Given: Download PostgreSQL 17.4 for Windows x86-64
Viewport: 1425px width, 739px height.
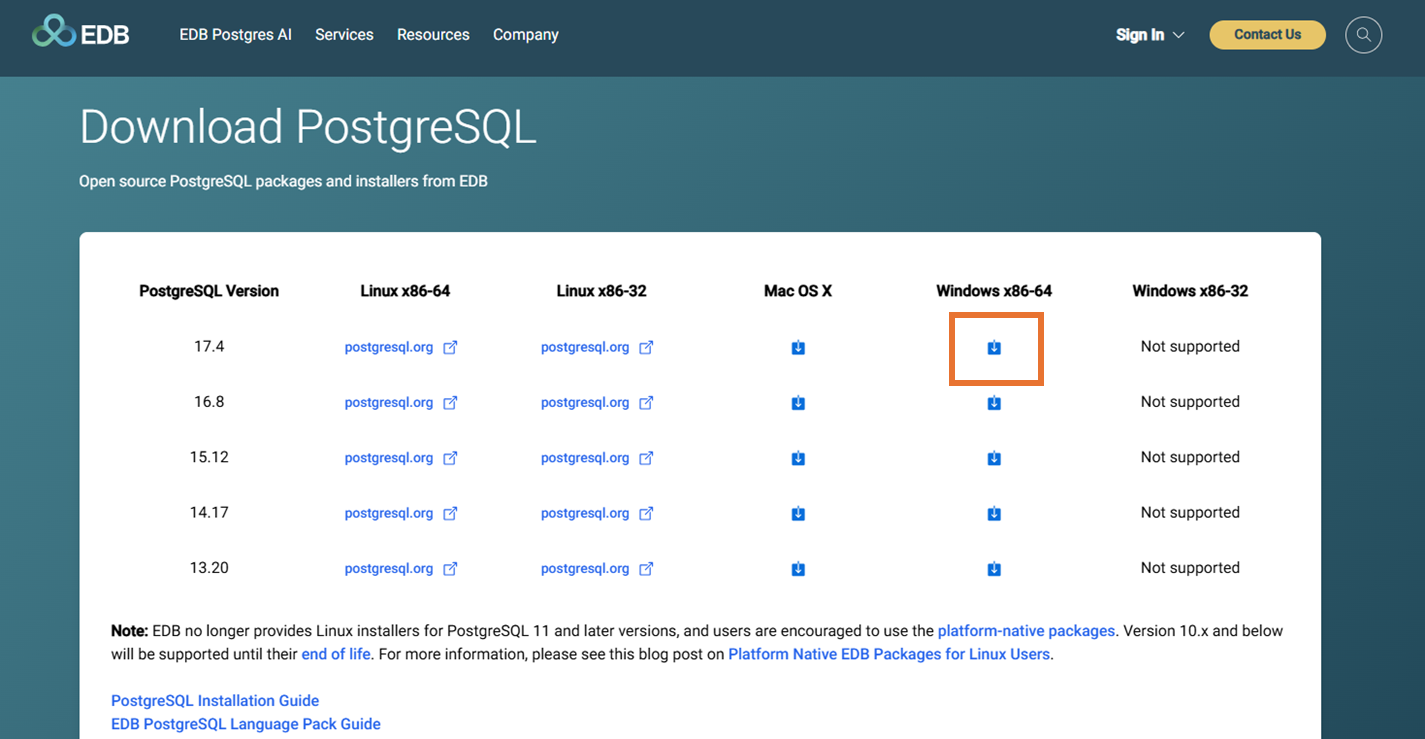Looking at the screenshot, I should point(994,348).
